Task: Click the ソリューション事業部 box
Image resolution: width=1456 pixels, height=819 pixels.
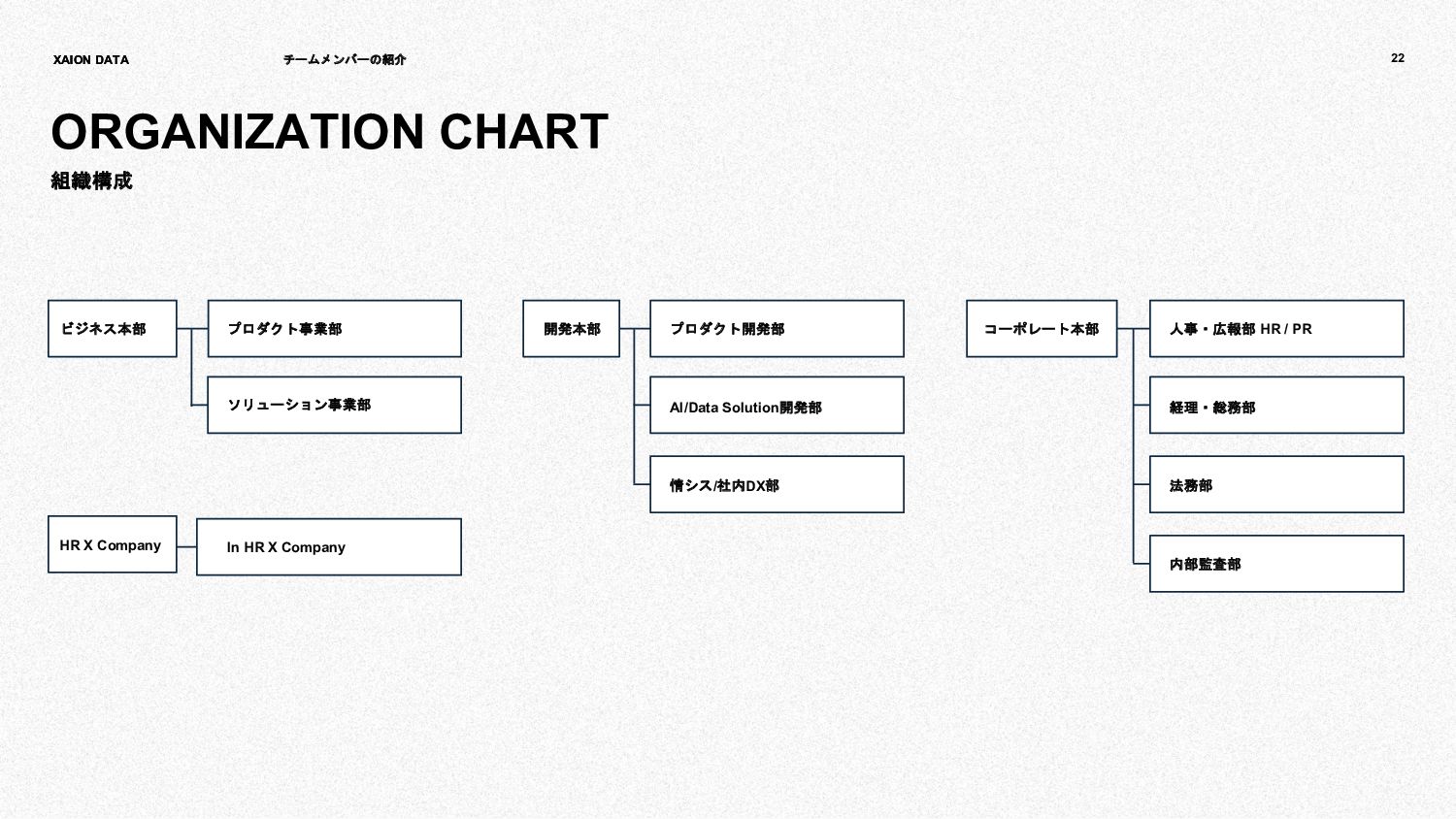Action: [x=334, y=405]
